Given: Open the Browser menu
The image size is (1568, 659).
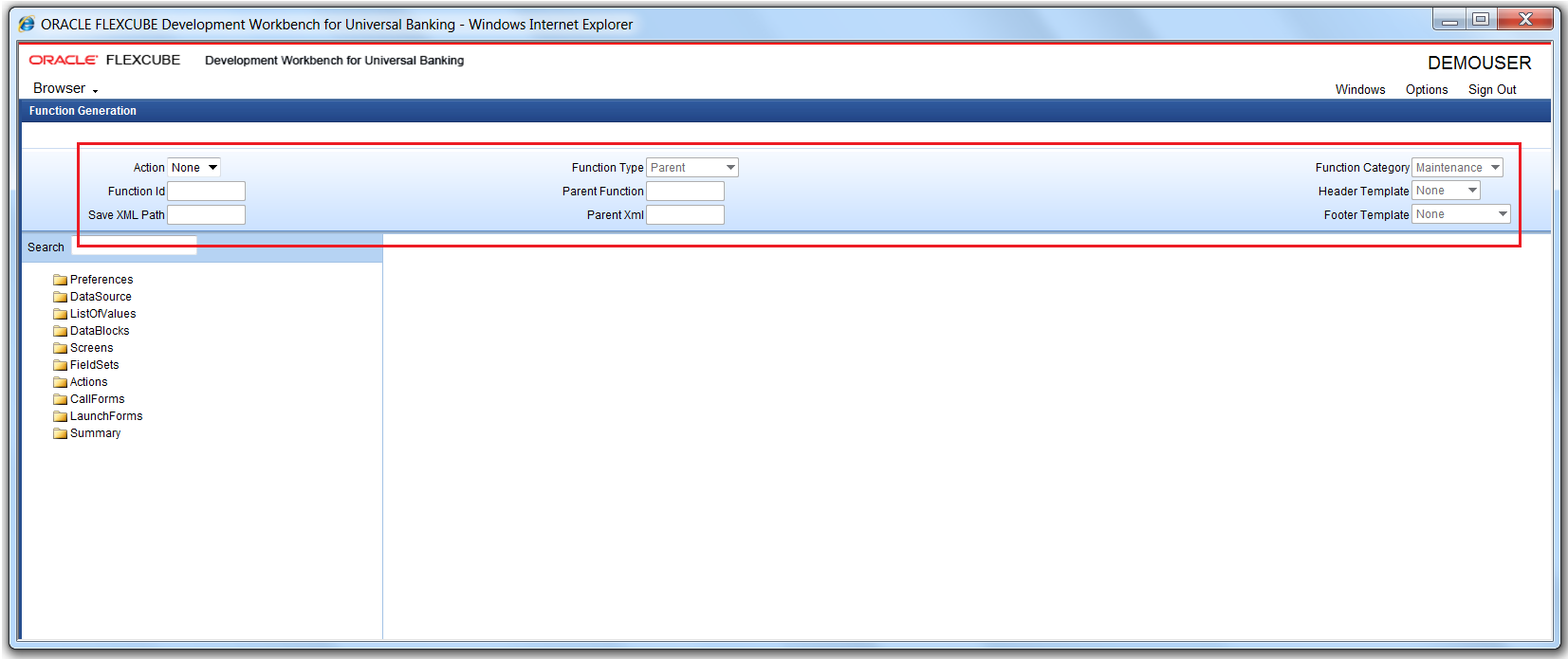Looking at the screenshot, I should [65, 88].
